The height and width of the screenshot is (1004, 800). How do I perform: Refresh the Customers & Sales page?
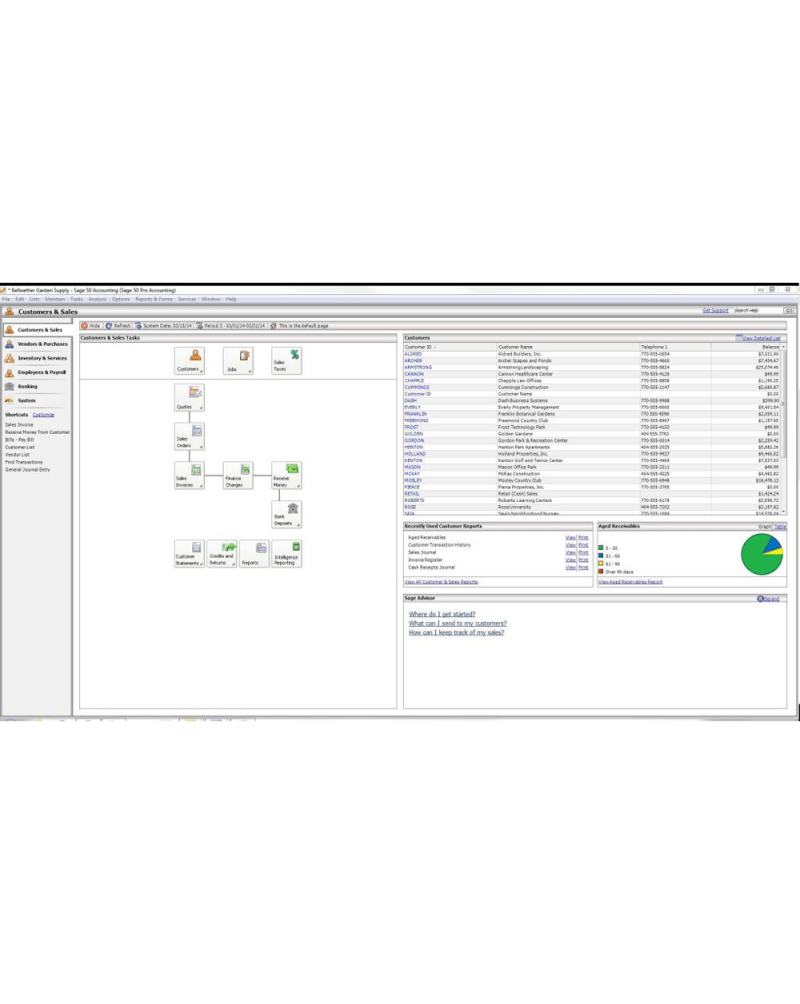click(x=118, y=326)
